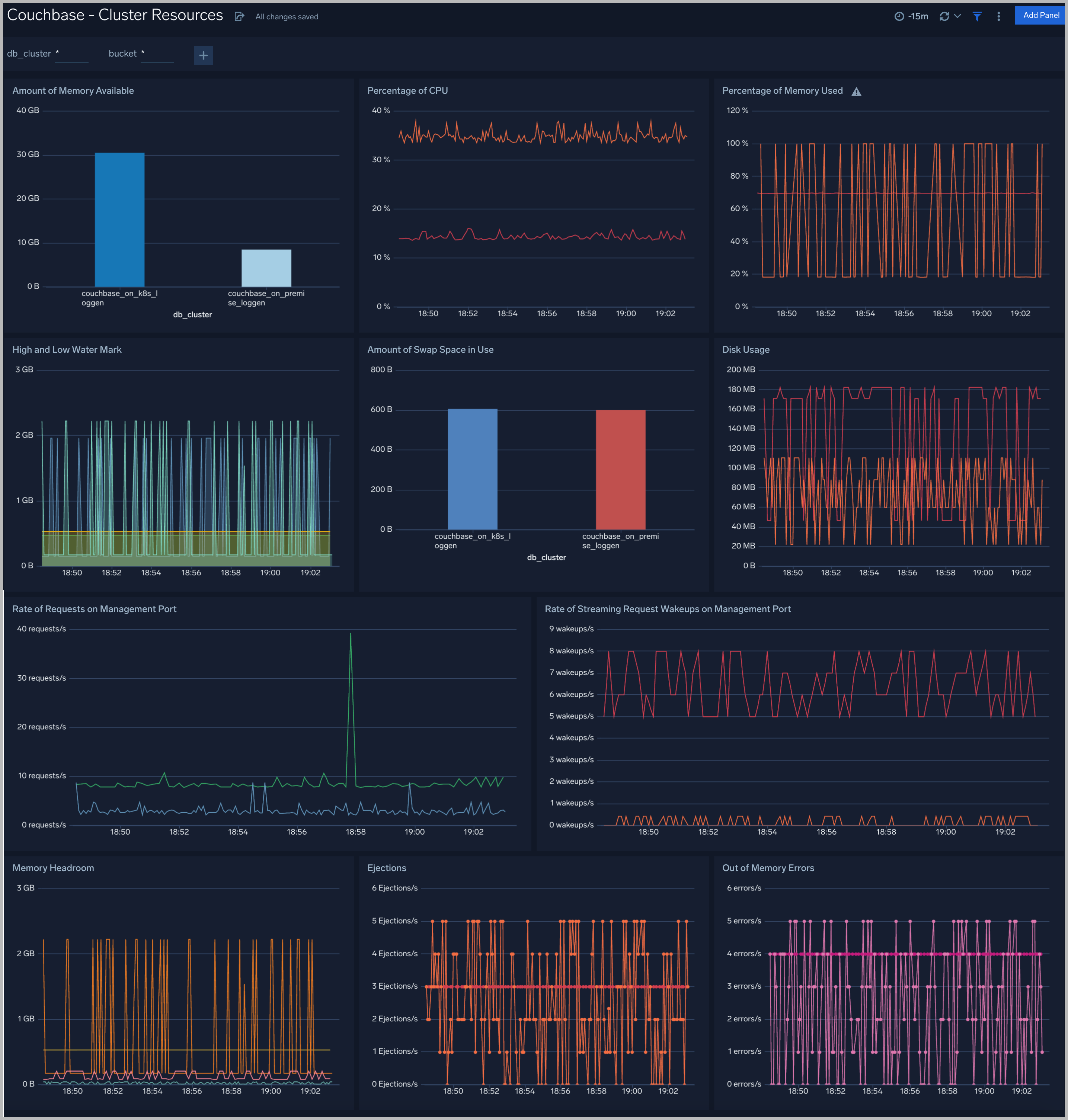1068x1120 pixels.
Task: Add a new filter variable with the plus icon
Action: [203, 55]
